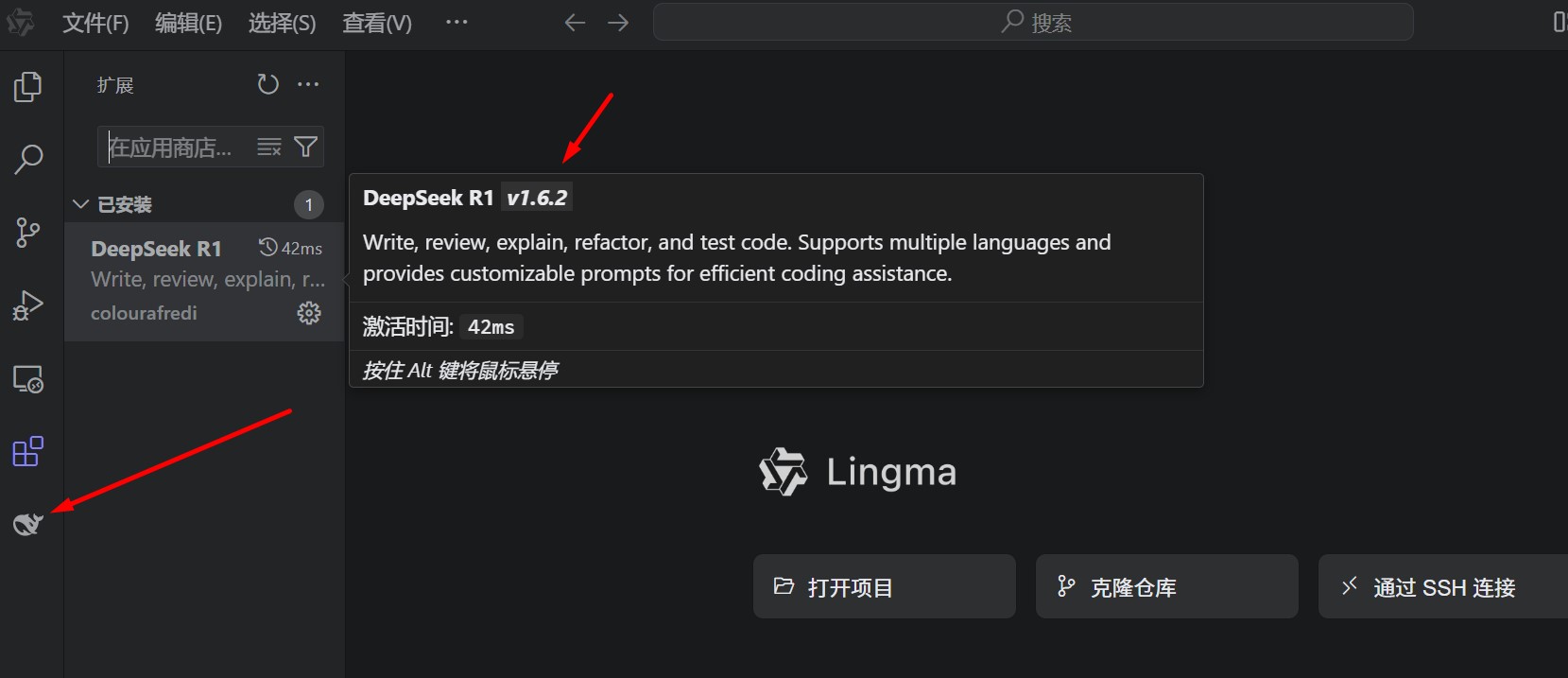Select the DeepSeek R1 extension entry
This screenshot has width=1568, height=678.
(170, 279)
